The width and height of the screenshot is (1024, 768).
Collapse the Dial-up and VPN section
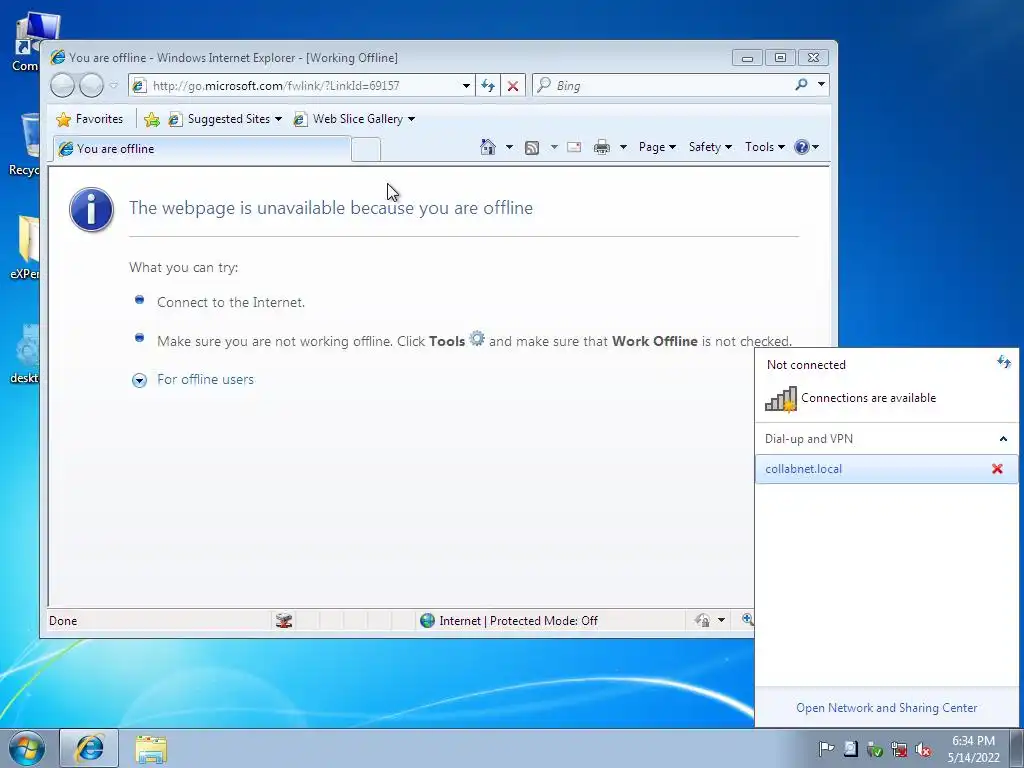[x=1003, y=439]
